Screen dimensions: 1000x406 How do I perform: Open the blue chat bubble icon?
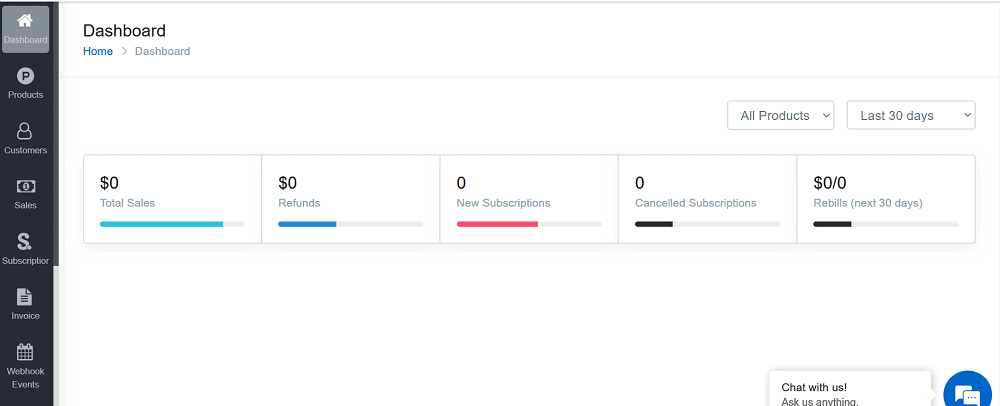[967, 391]
